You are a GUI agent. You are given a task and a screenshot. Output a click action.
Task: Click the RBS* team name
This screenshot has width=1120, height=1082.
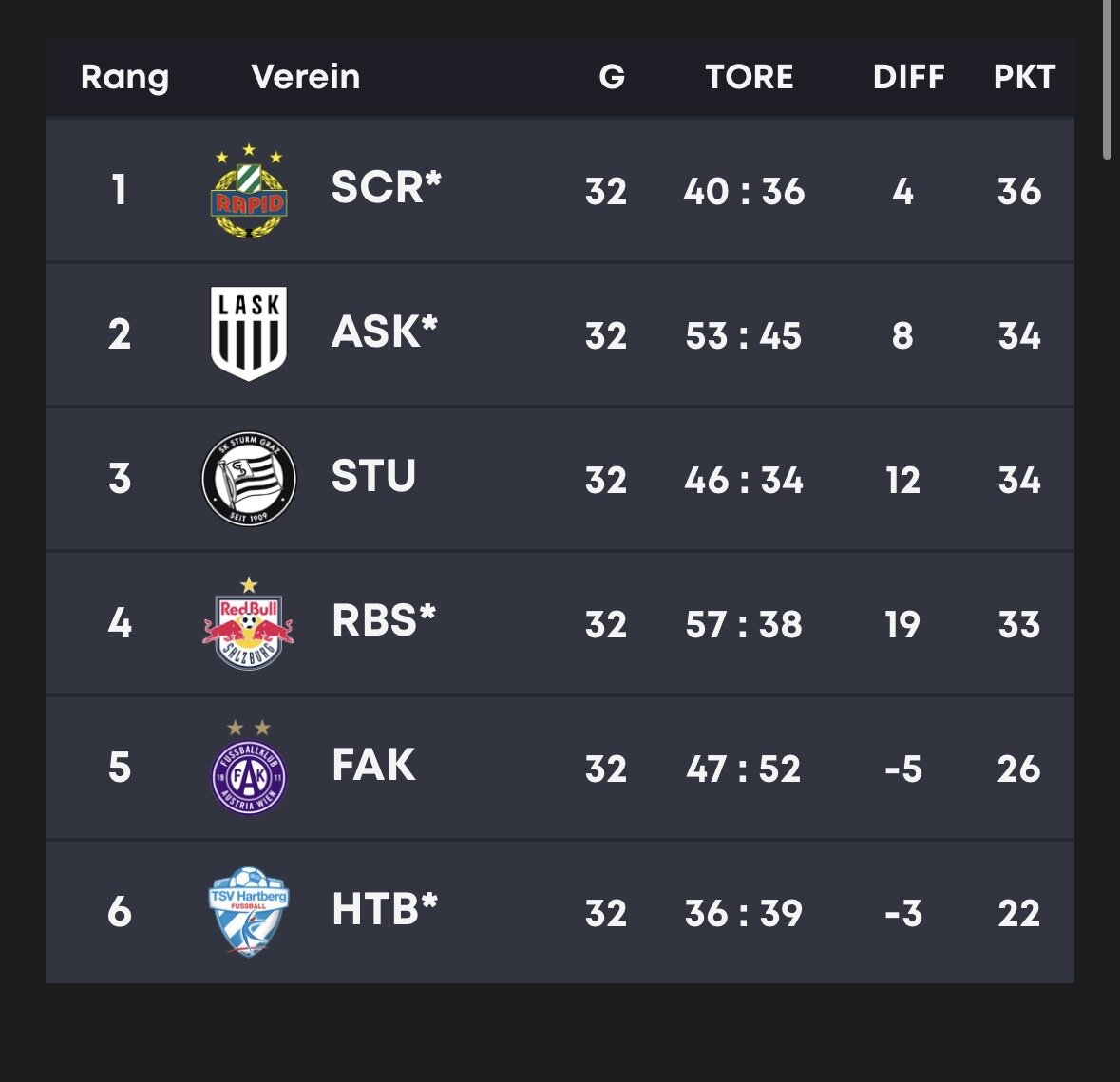click(x=384, y=621)
